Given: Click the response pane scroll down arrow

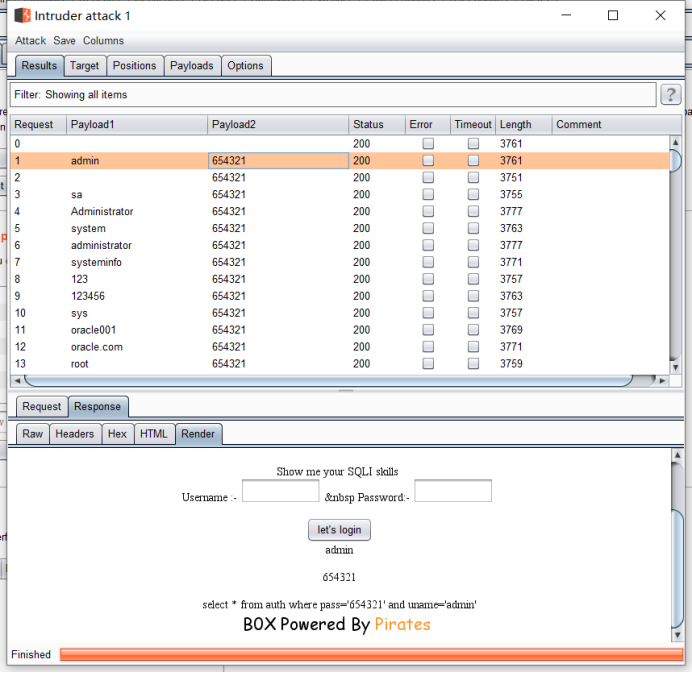Looking at the screenshot, I should 677,635.
